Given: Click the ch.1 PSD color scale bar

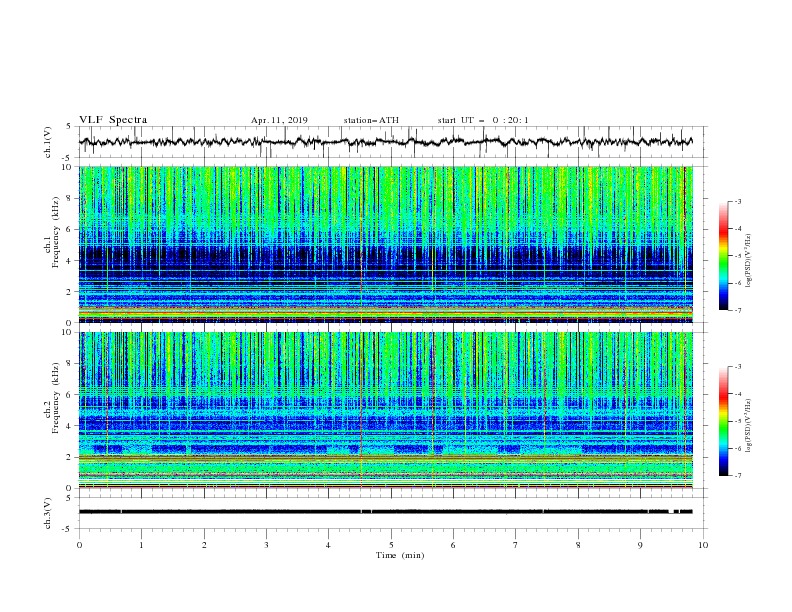Looking at the screenshot, I should (x=724, y=256).
